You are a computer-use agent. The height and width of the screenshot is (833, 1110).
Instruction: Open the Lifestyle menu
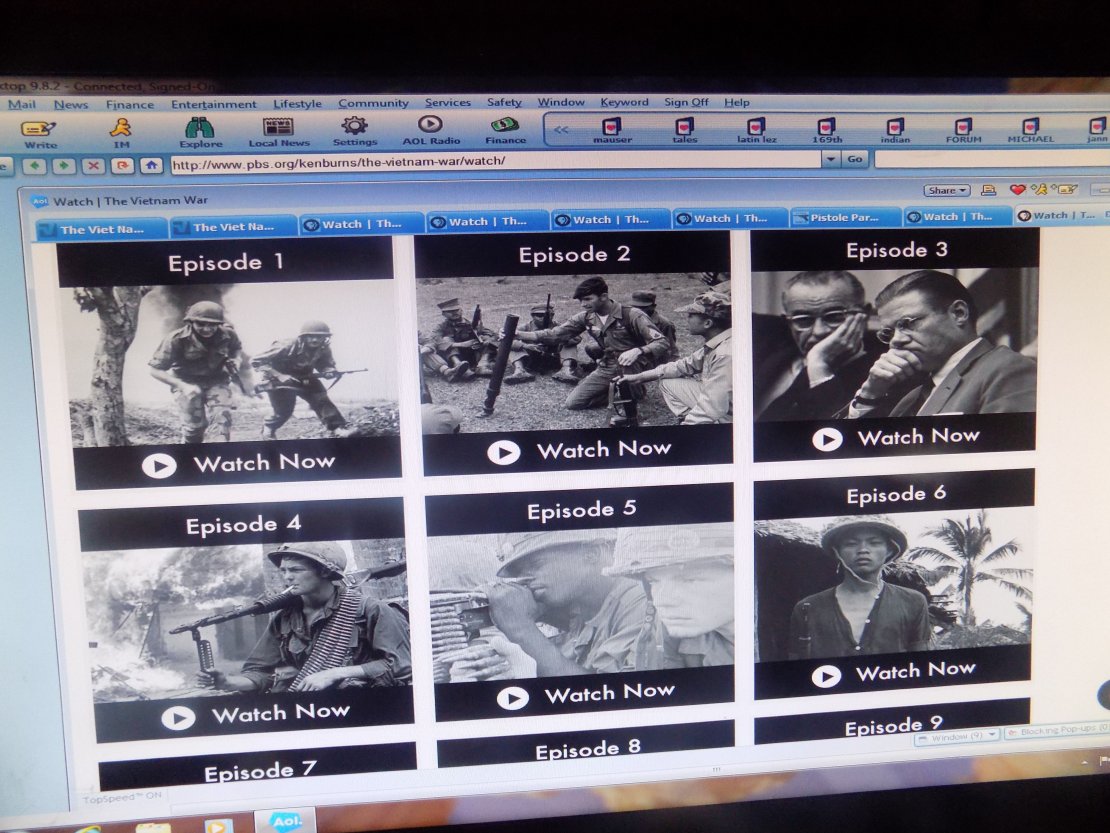click(x=297, y=103)
